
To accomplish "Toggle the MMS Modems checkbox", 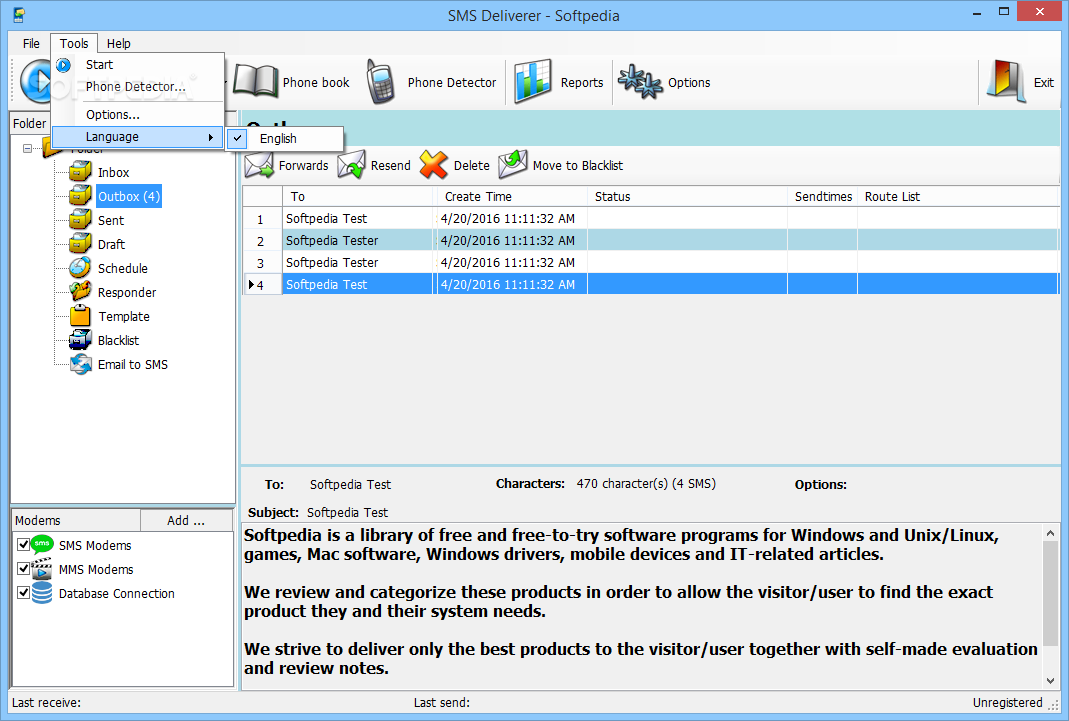I will click(23, 568).
